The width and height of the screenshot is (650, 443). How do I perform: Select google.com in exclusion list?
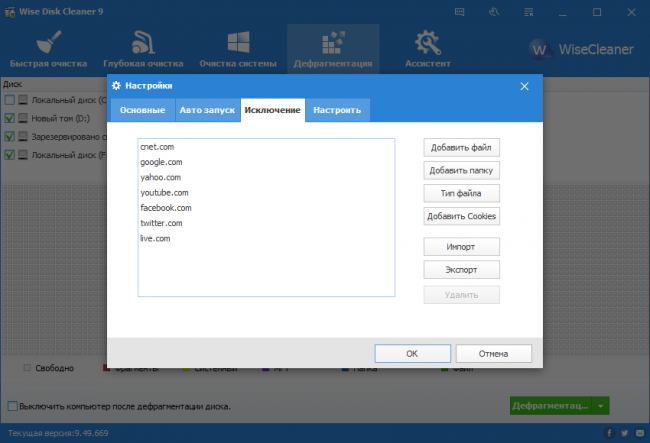coord(161,162)
